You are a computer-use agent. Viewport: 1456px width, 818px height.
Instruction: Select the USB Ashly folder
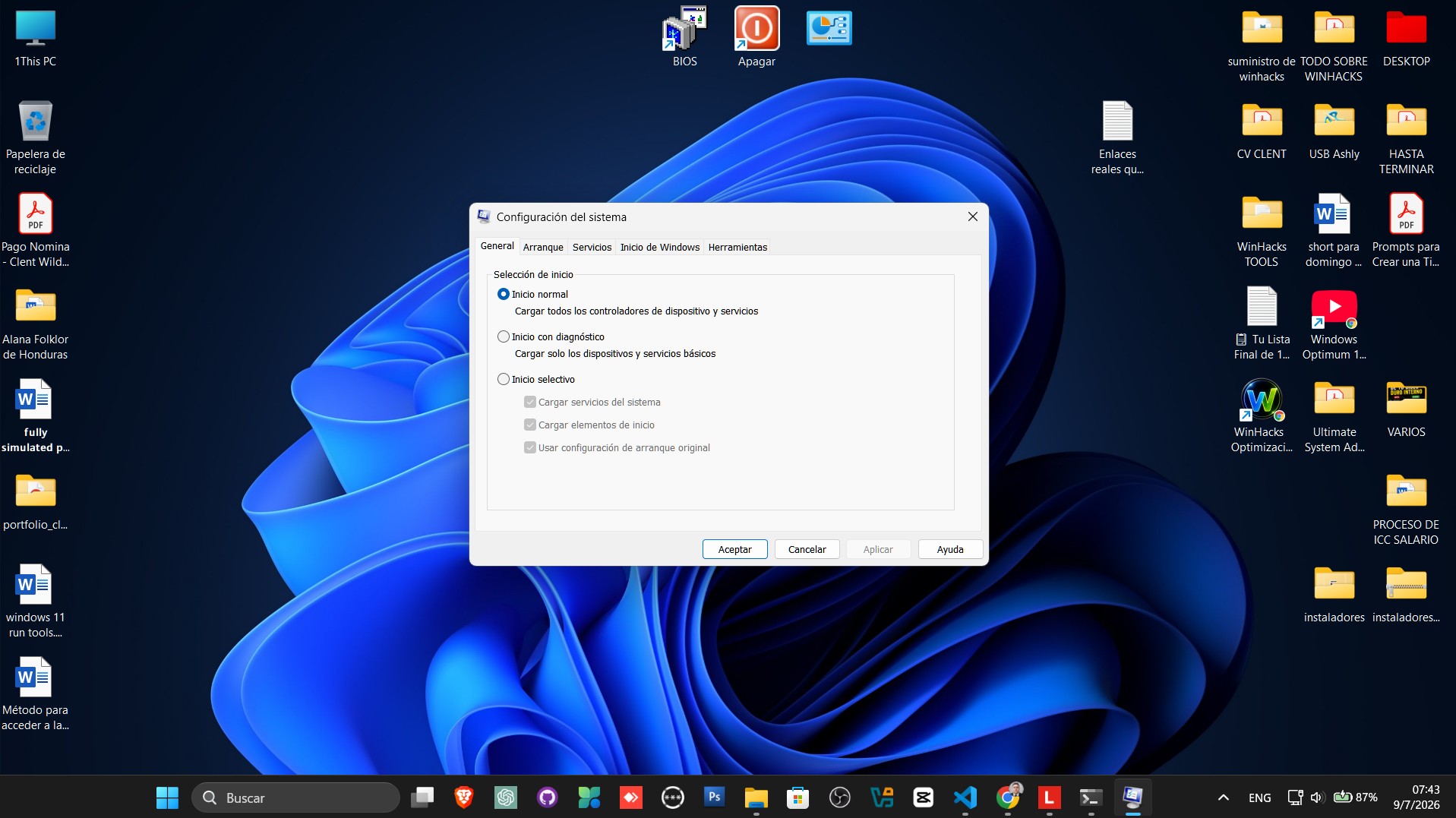(1334, 131)
